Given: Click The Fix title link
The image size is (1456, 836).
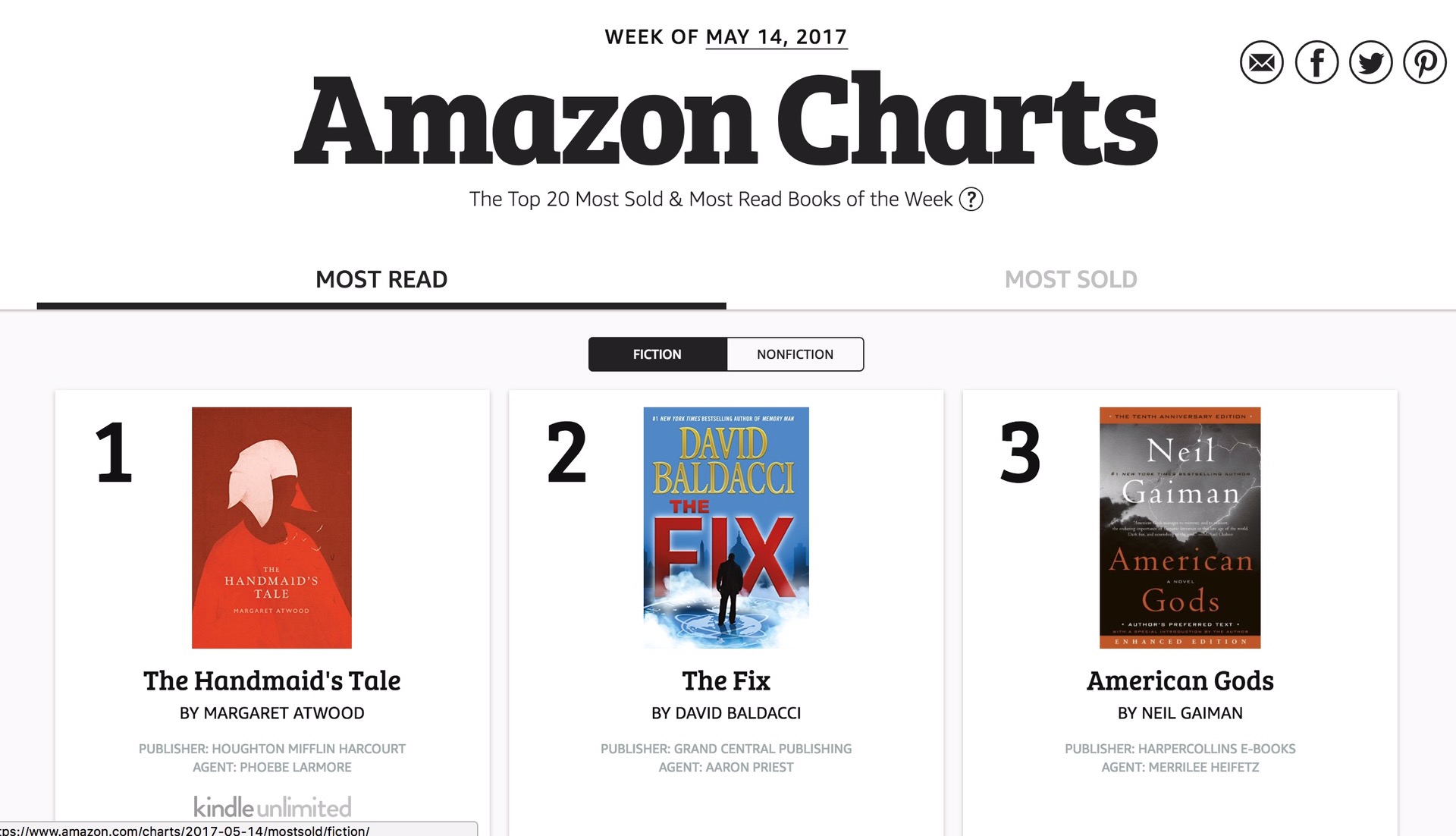Looking at the screenshot, I should pyautogui.click(x=726, y=680).
